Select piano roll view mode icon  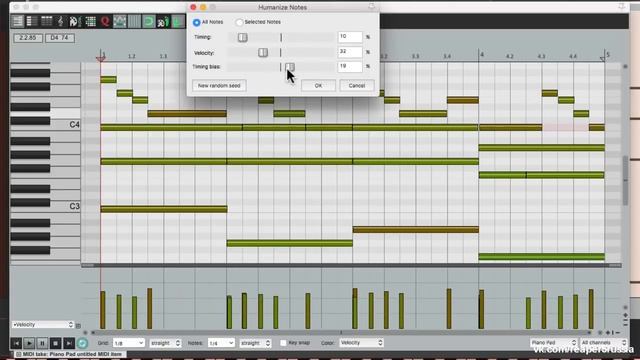tap(18, 21)
